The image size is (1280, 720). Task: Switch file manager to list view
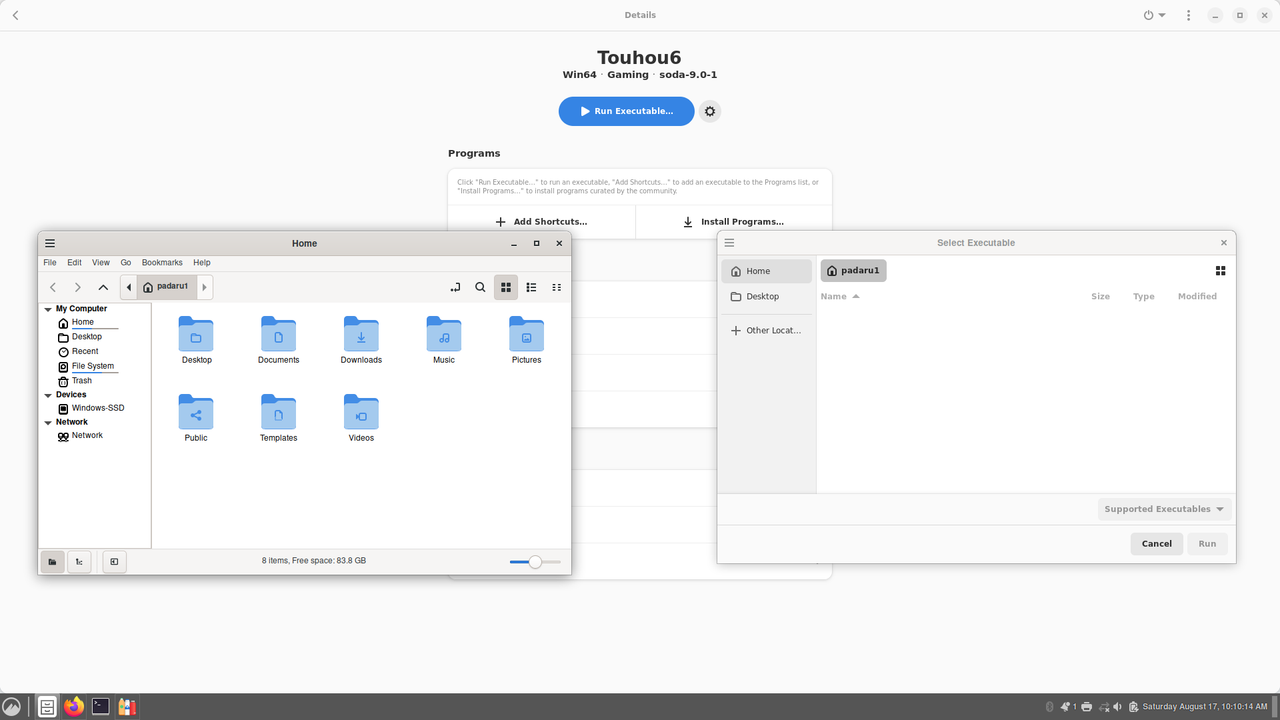click(531, 287)
